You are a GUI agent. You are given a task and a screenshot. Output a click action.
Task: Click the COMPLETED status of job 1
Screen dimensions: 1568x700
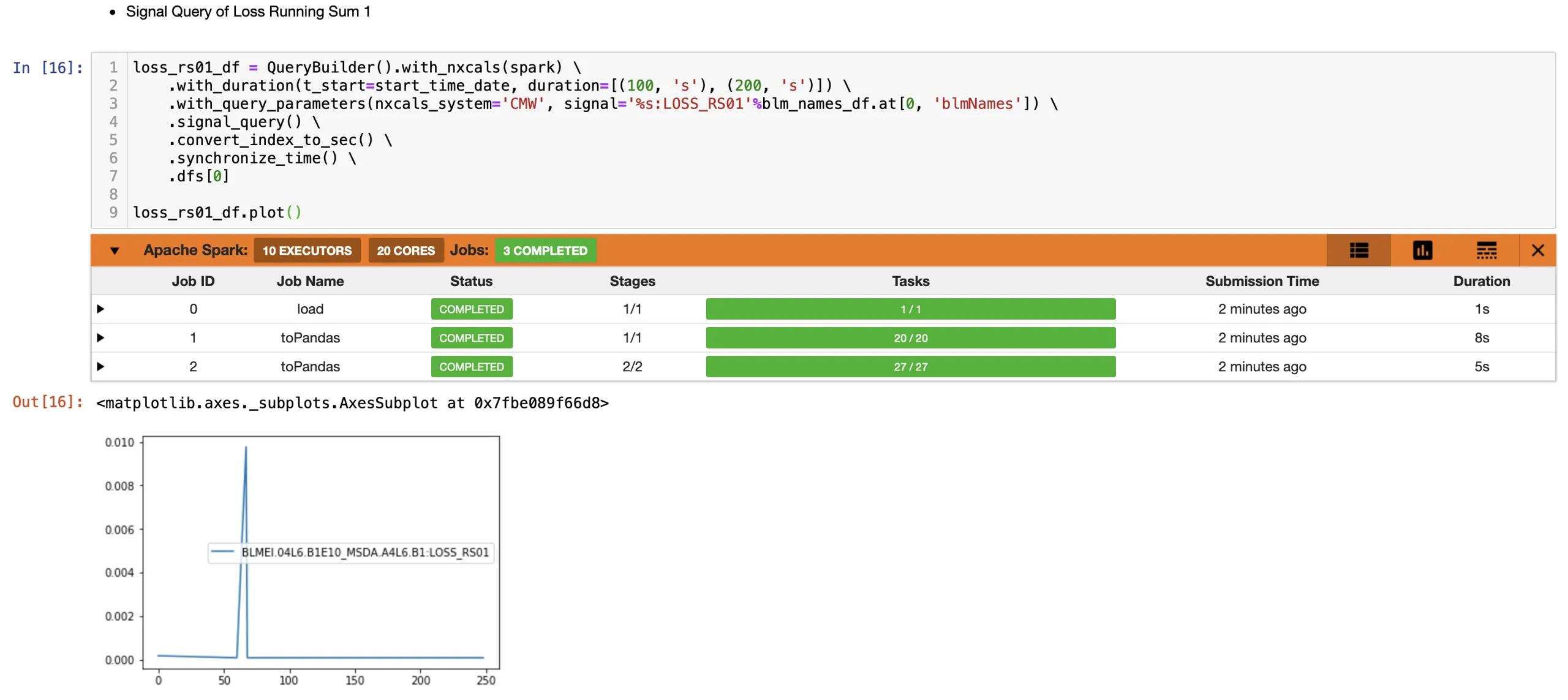tap(471, 337)
